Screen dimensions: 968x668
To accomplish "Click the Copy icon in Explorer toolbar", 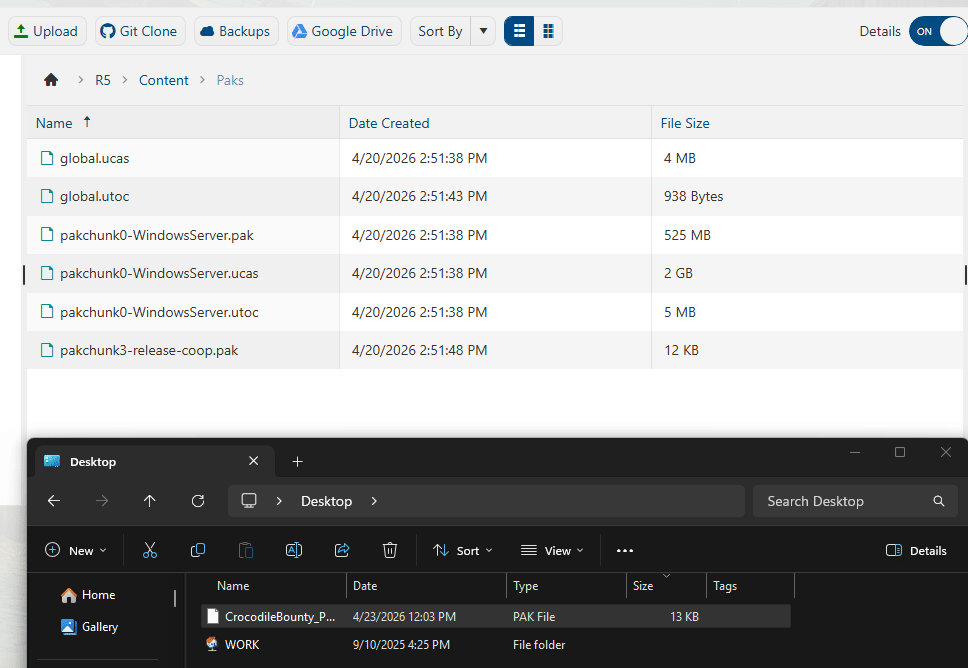I will click(x=198, y=550).
